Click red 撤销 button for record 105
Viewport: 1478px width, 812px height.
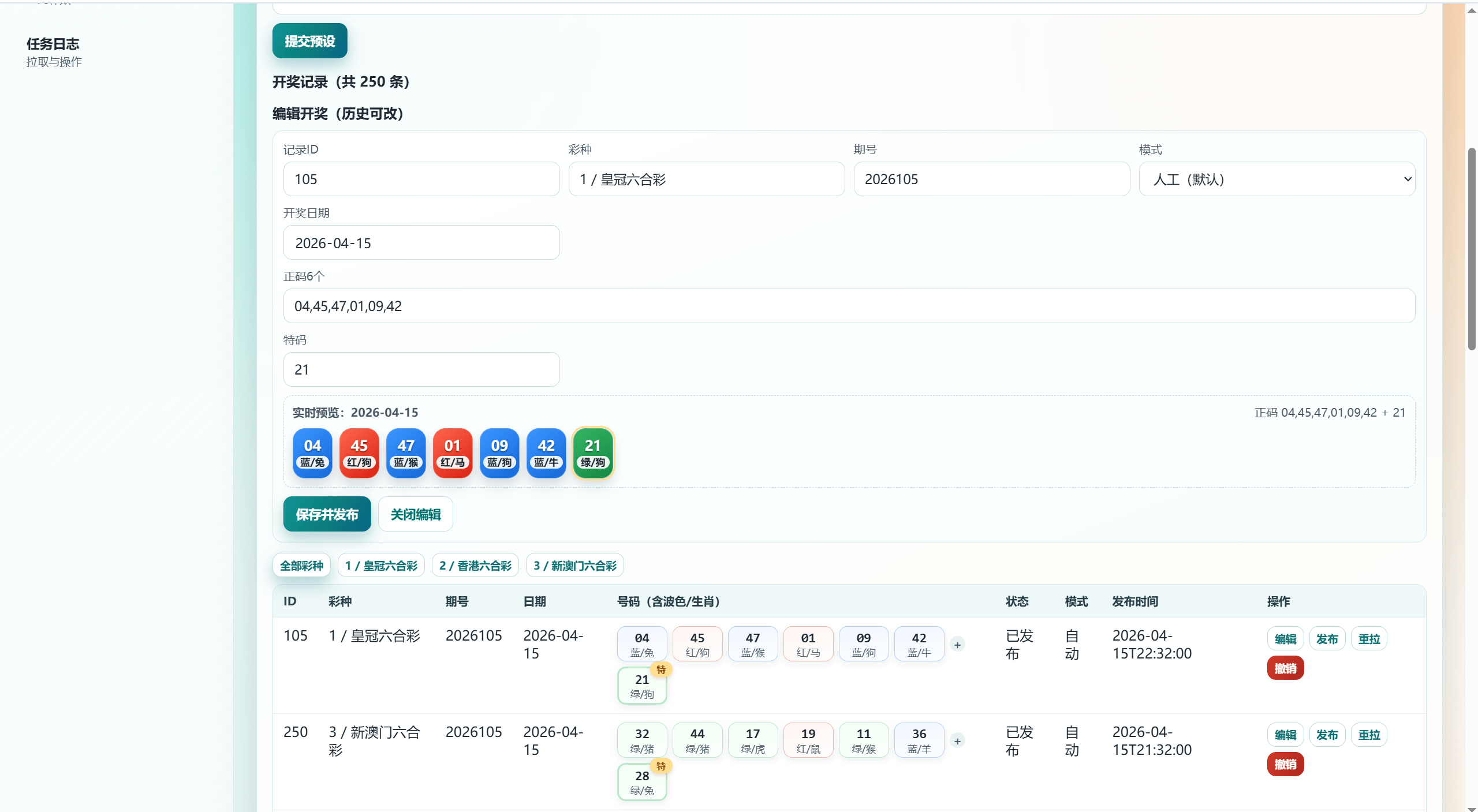pos(1286,668)
